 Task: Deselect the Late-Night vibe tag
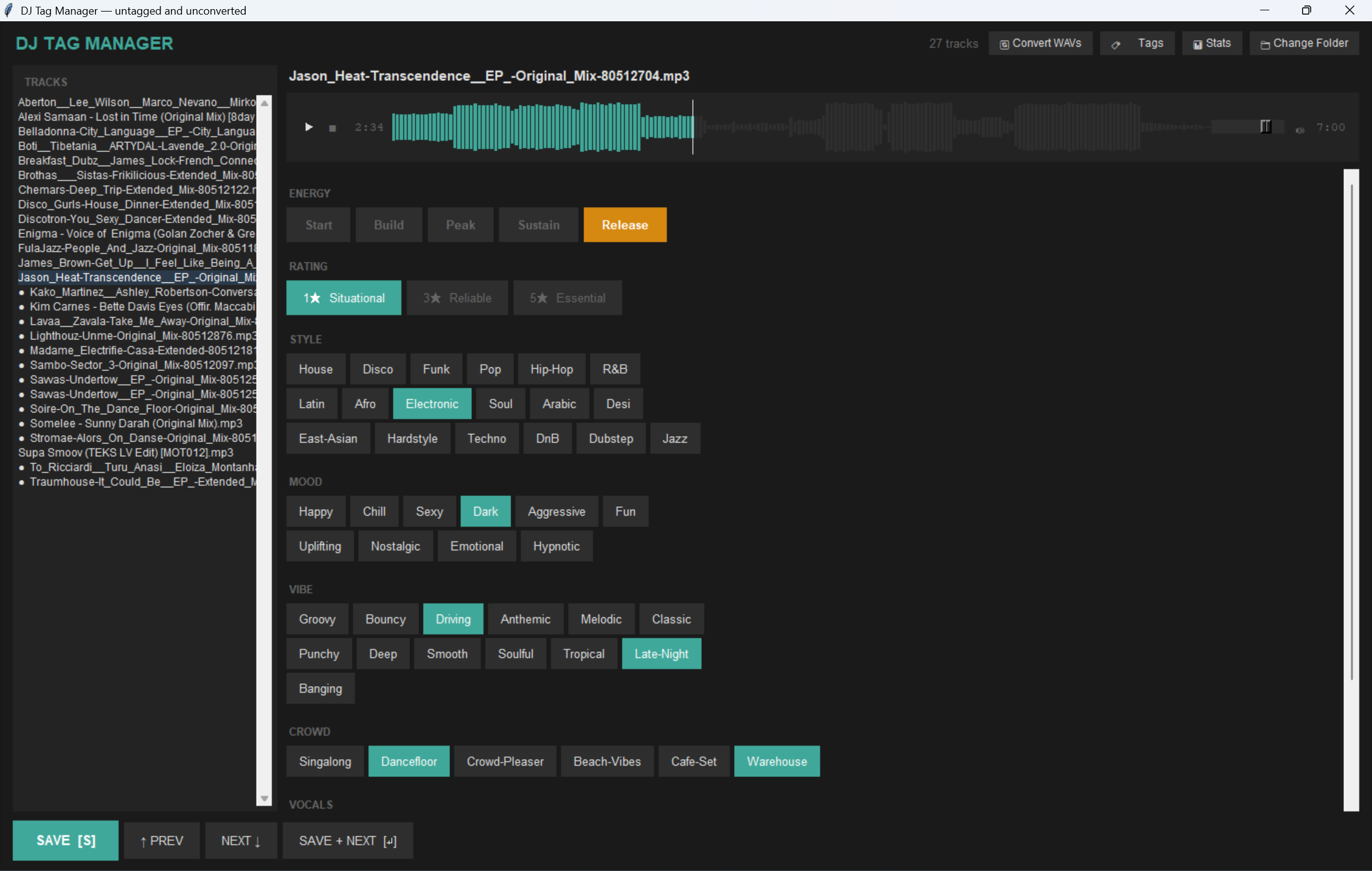coord(662,653)
